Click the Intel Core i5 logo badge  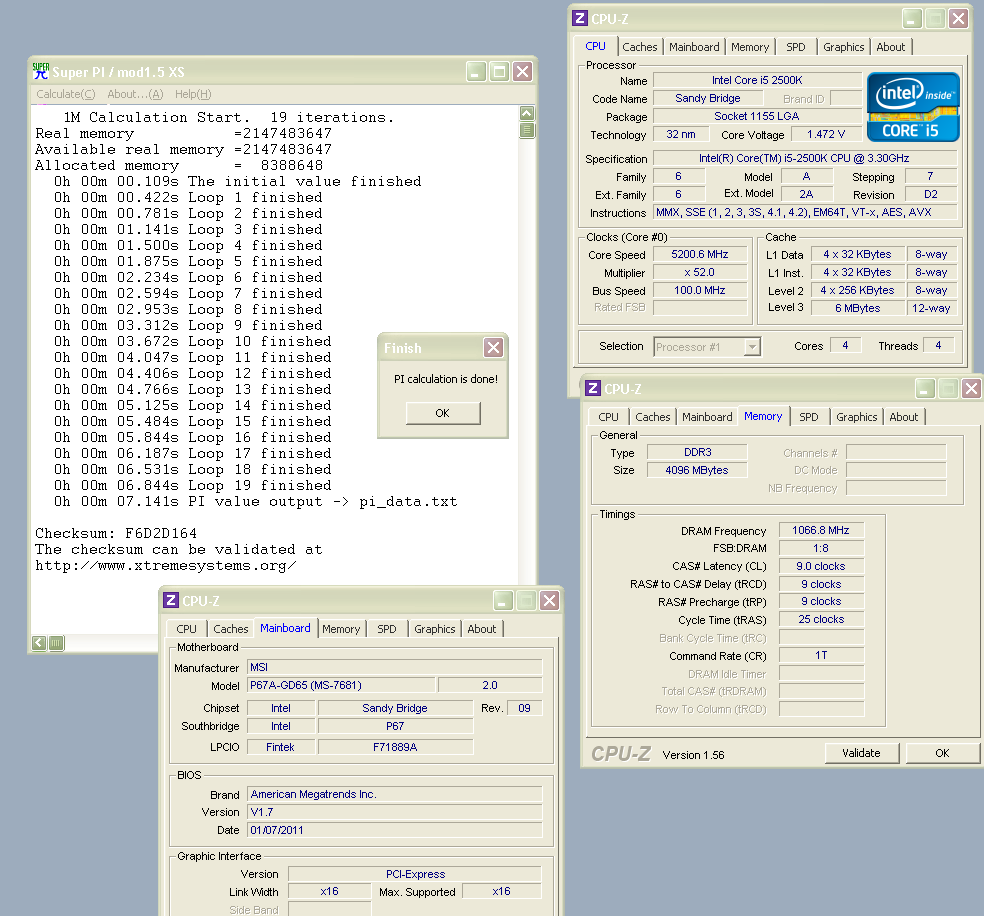pyautogui.click(x=913, y=106)
